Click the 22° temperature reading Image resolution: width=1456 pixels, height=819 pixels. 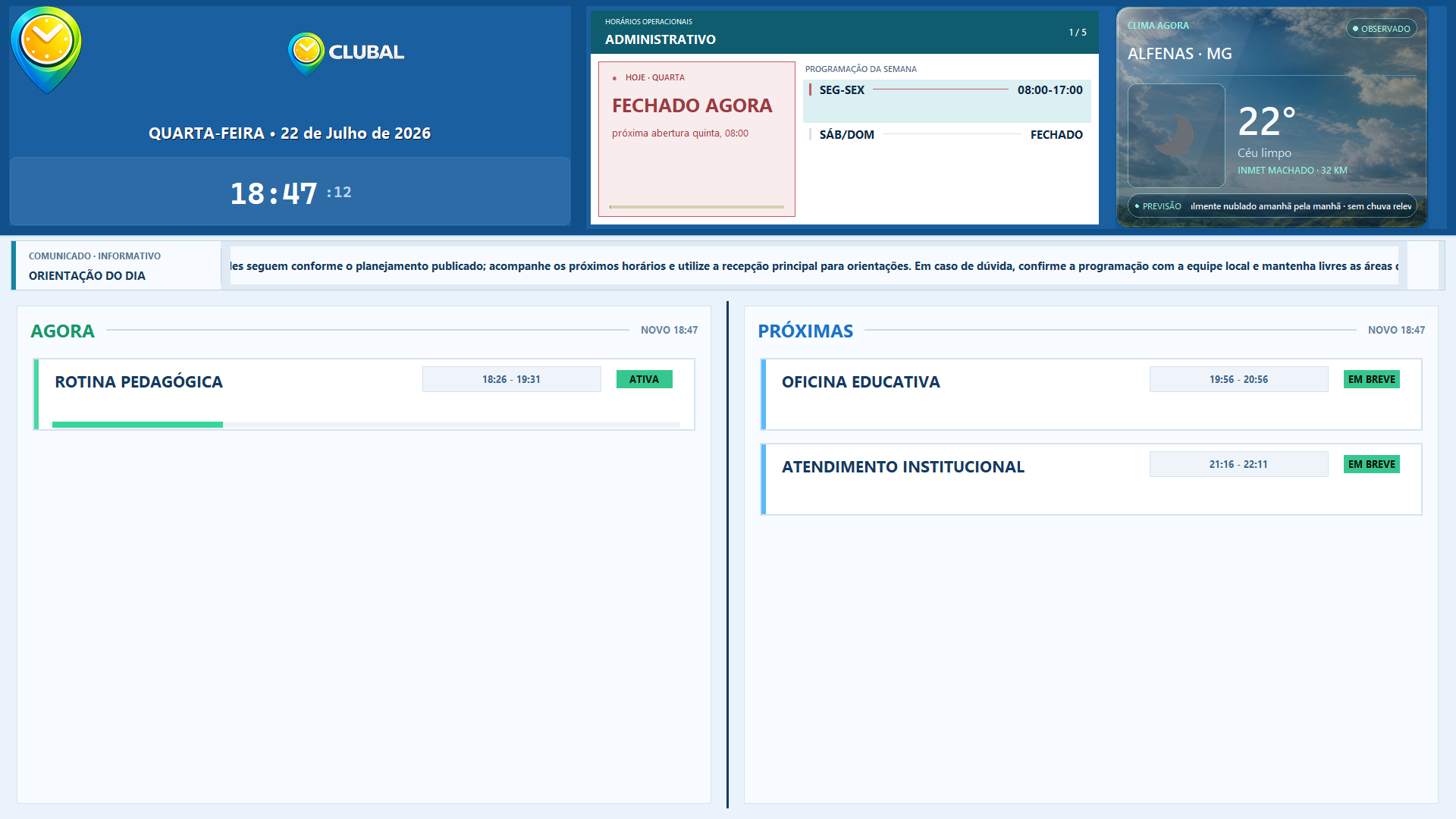(x=1267, y=121)
